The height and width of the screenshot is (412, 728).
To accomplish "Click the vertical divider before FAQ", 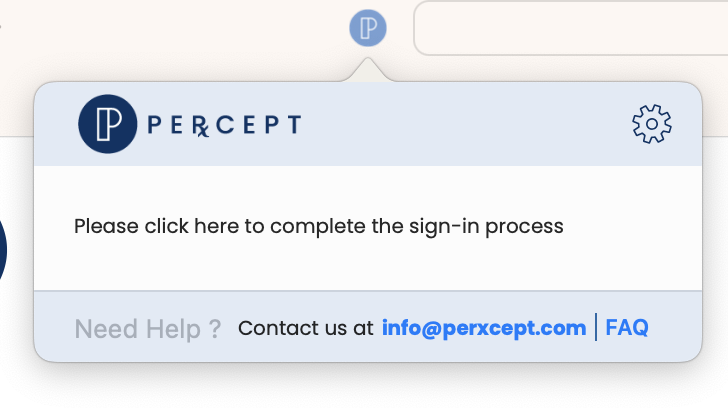I will [596, 327].
